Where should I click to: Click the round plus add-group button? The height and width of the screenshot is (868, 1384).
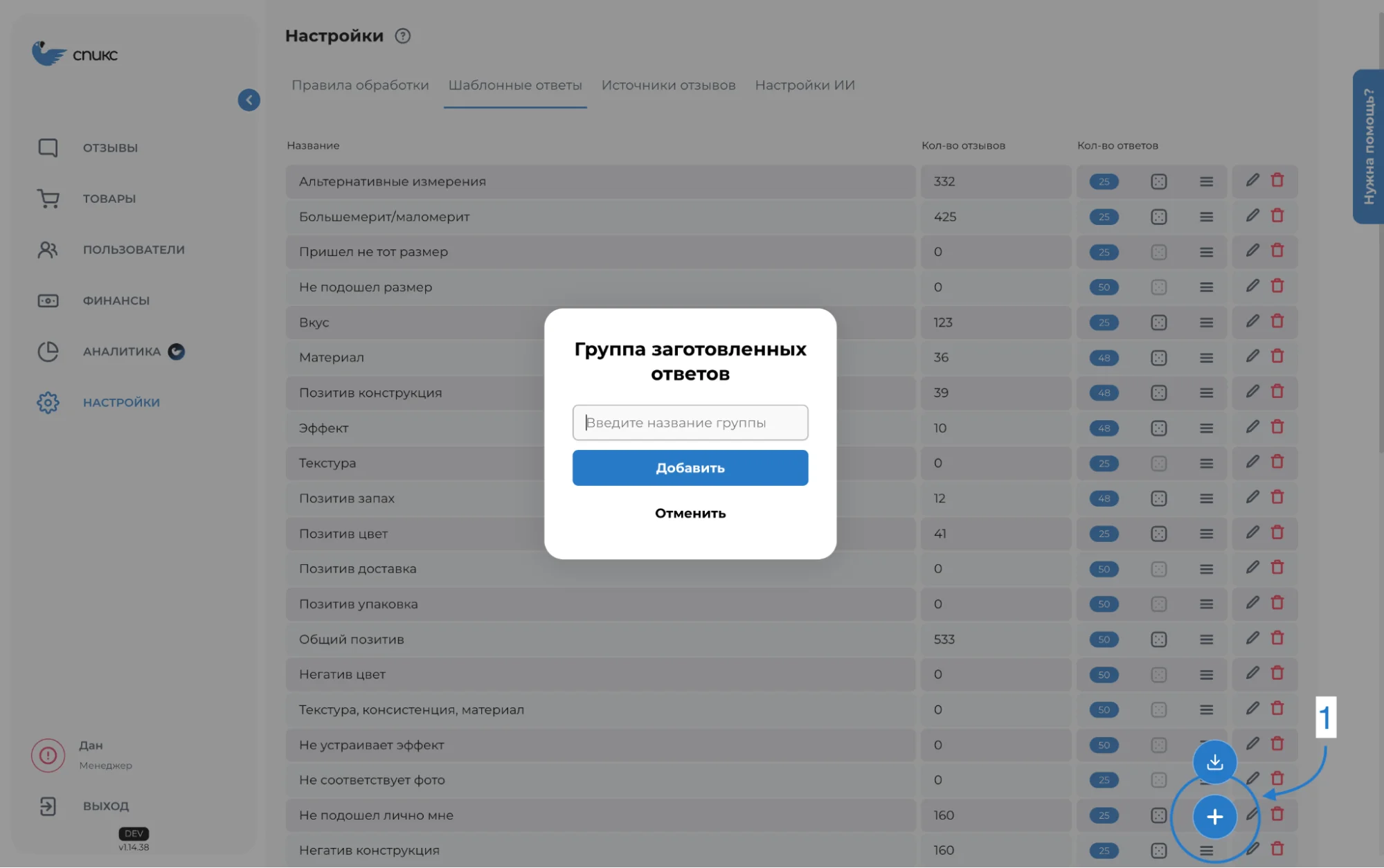tap(1214, 817)
